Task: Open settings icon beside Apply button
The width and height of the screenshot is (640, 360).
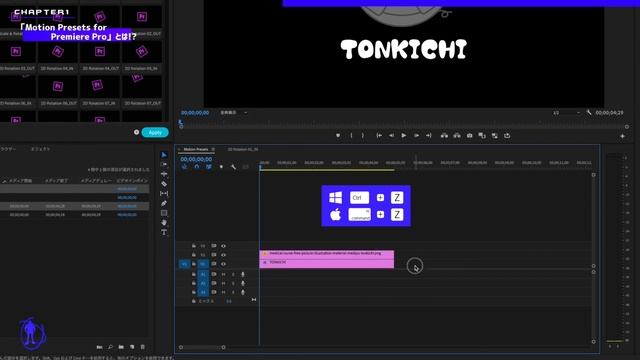Action: pos(136,132)
